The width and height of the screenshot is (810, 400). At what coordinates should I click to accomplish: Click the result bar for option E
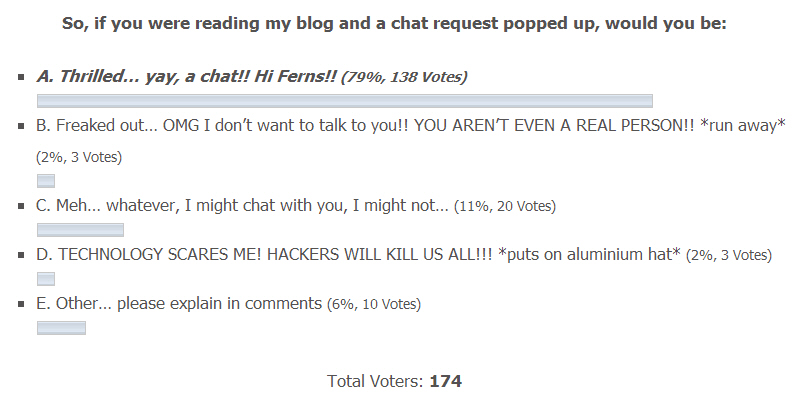pos(61,327)
